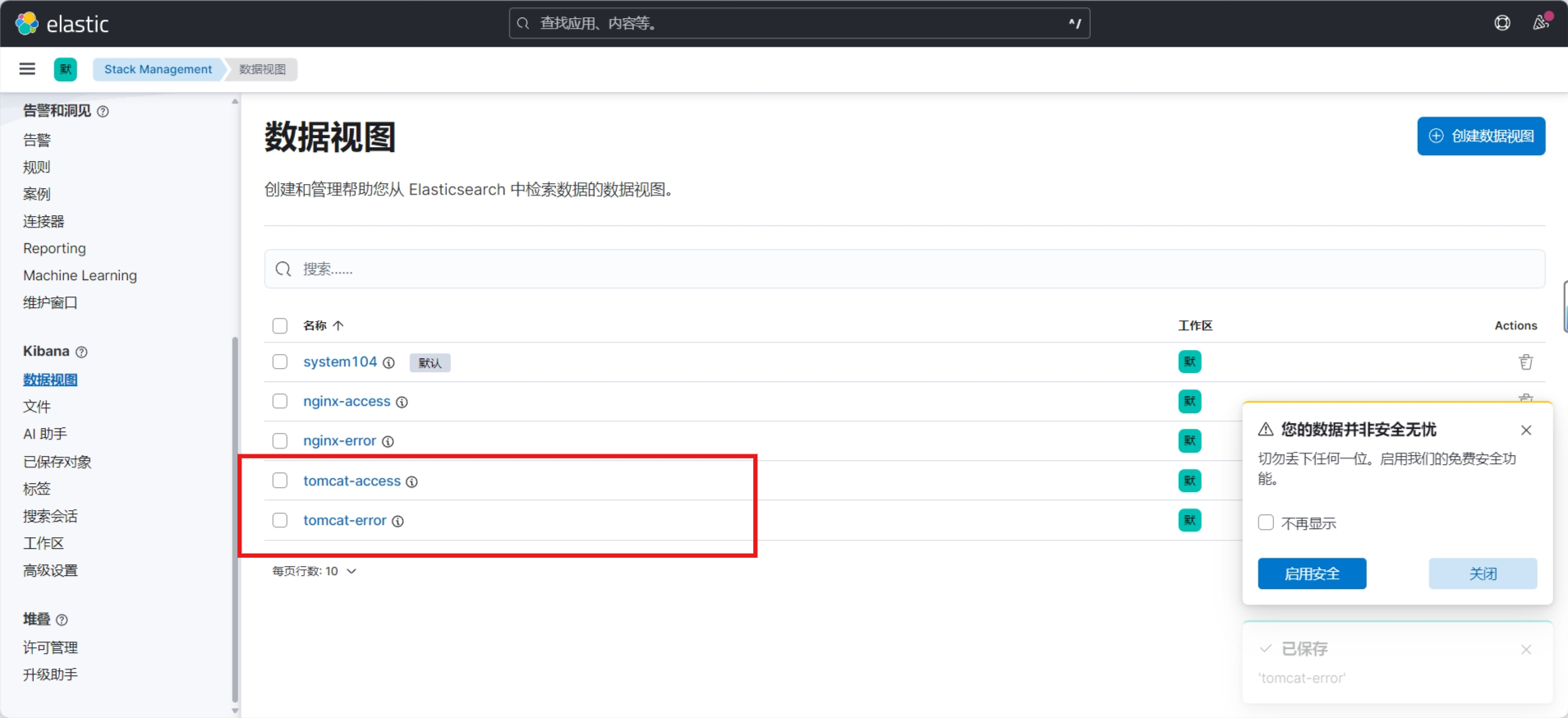
Task: Sort by 名称 column arrow
Action: tap(338, 326)
